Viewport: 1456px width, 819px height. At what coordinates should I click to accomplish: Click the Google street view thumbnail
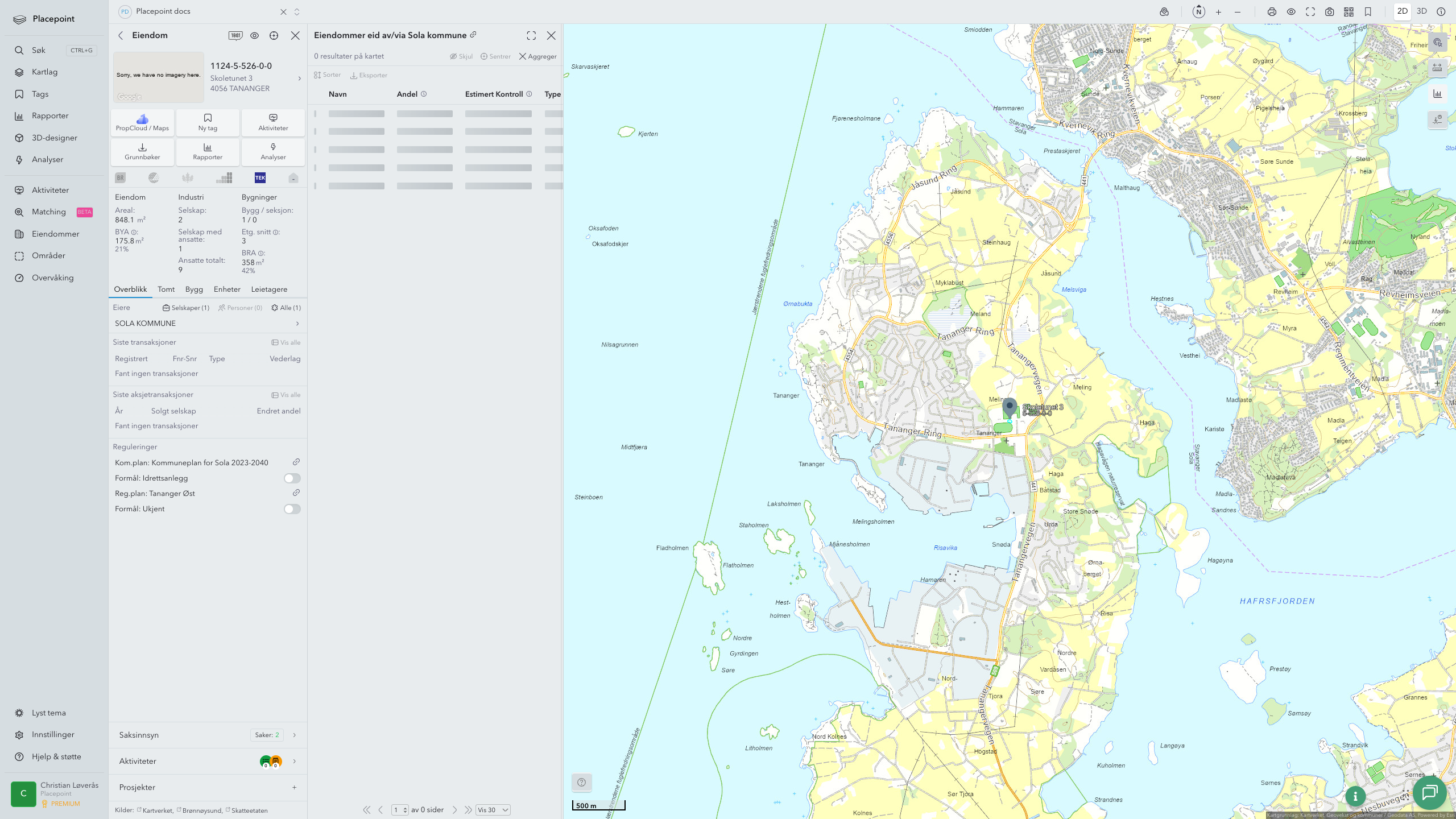[x=159, y=77]
